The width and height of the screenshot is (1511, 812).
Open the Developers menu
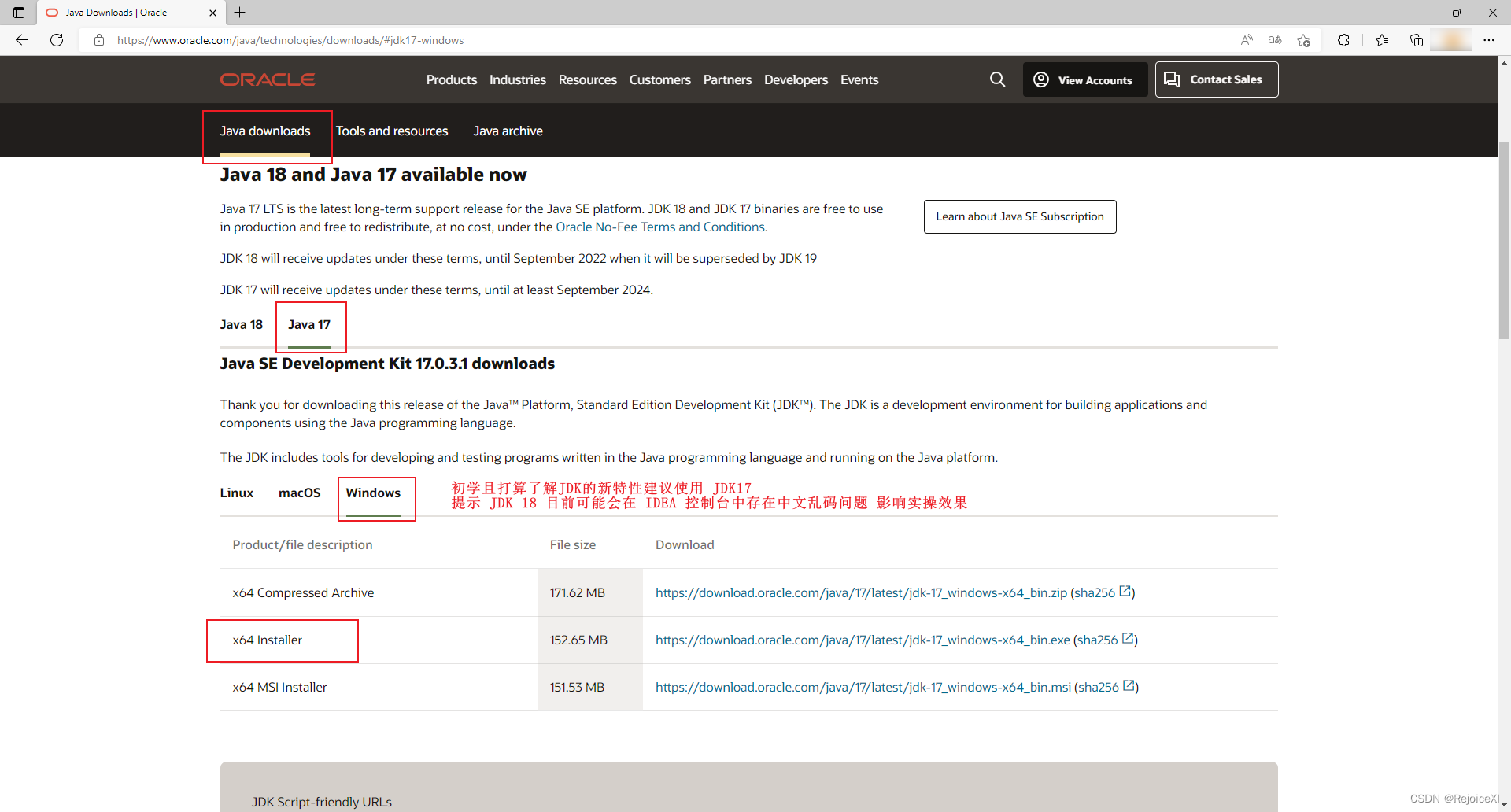pyautogui.click(x=796, y=79)
